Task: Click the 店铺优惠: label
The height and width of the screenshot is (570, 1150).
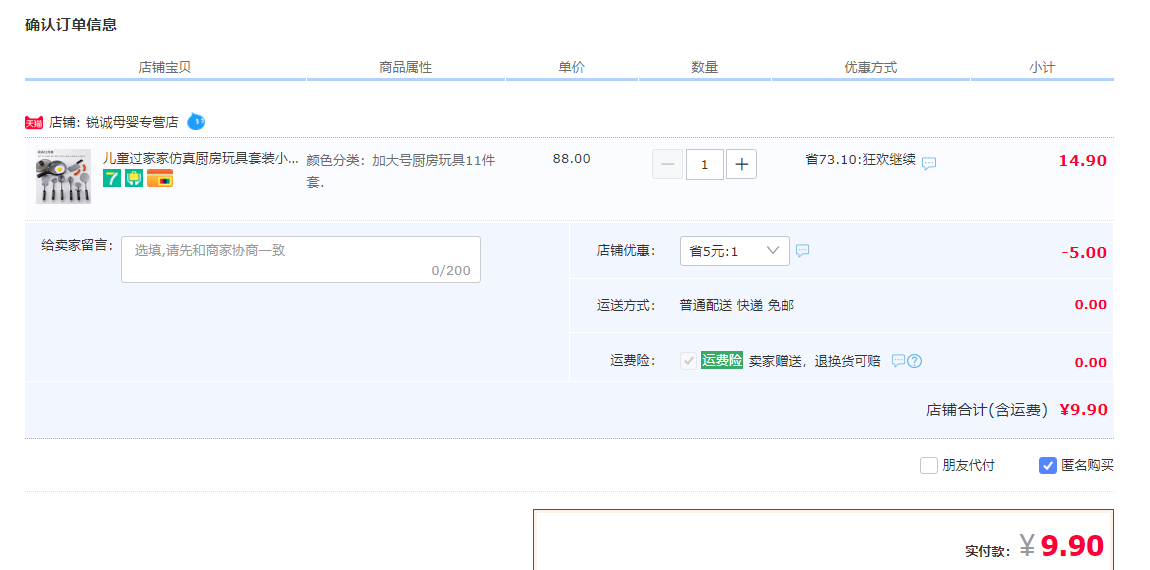Action: click(x=626, y=251)
